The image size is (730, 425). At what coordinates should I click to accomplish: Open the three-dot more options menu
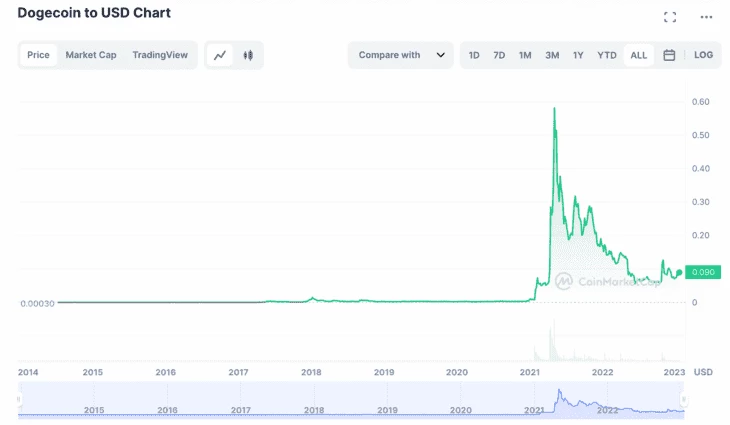[x=706, y=17]
